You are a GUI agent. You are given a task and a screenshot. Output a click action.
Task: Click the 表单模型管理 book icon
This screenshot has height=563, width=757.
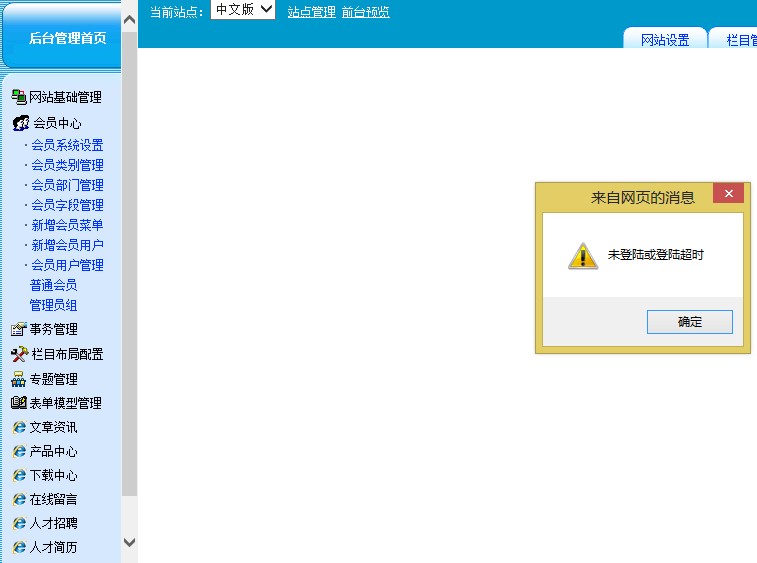coord(18,403)
